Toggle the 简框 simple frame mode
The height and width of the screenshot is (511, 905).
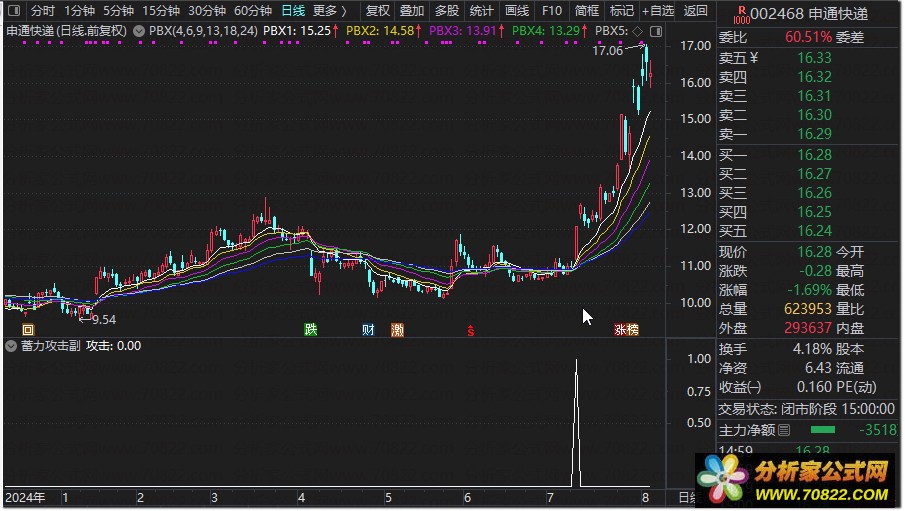point(587,10)
